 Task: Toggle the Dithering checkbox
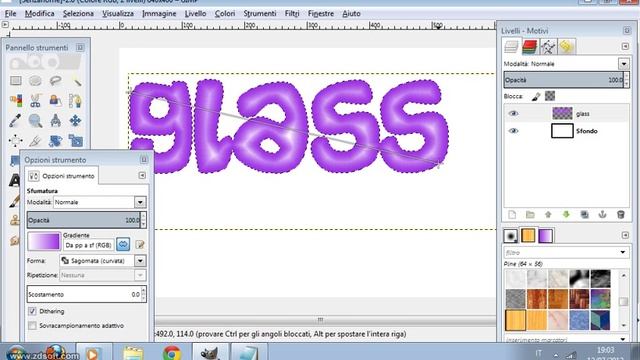tap(32, 311)
